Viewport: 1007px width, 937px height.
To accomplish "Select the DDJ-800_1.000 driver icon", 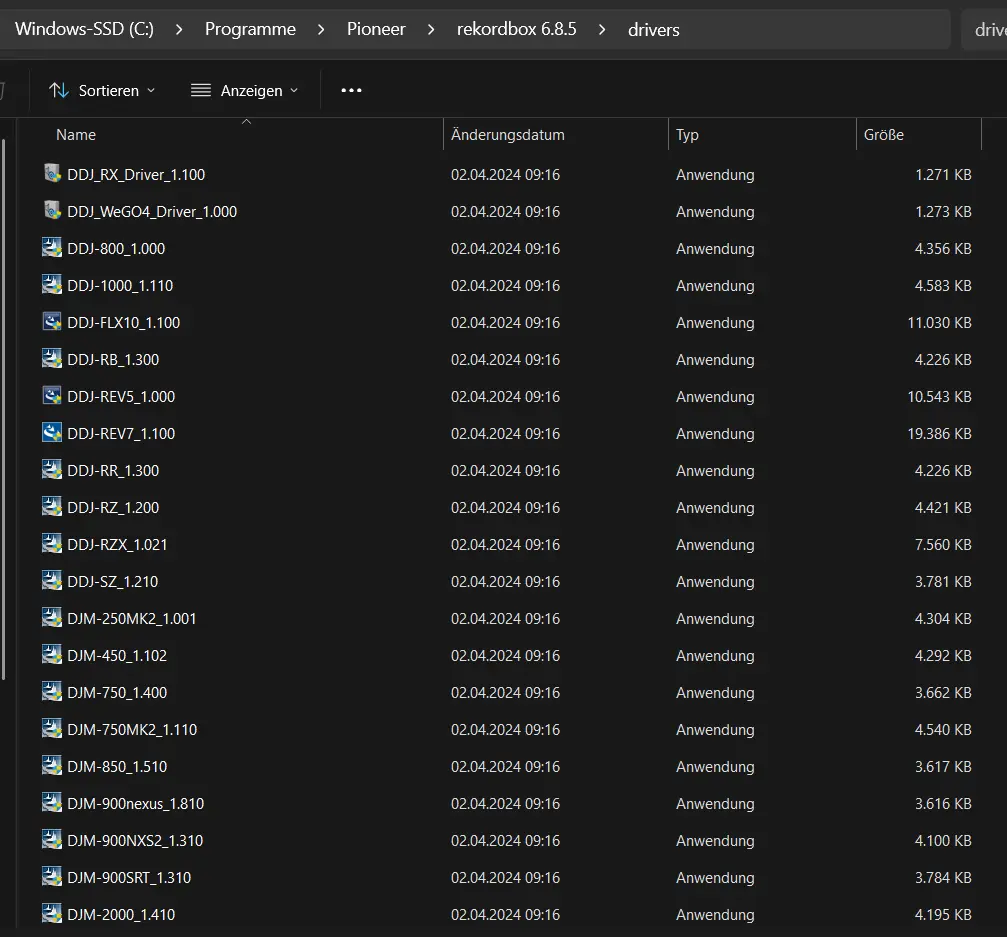I will [x=51, y=248].
